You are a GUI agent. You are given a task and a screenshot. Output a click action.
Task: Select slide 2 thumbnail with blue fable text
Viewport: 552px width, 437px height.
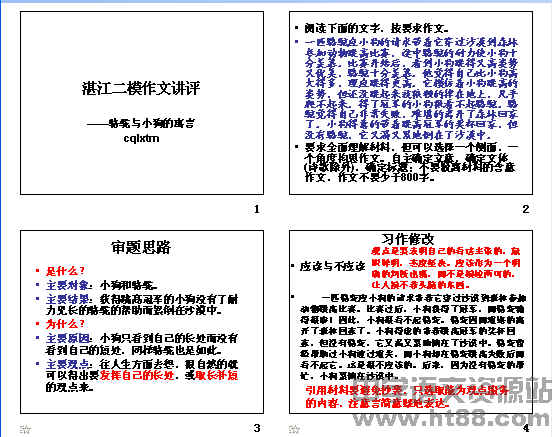(411, 103)
